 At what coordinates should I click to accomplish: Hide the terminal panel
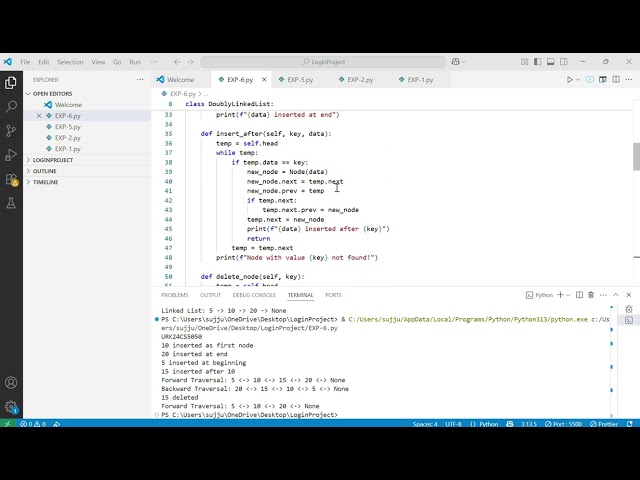pyautogui.click(x=629, y=295)
